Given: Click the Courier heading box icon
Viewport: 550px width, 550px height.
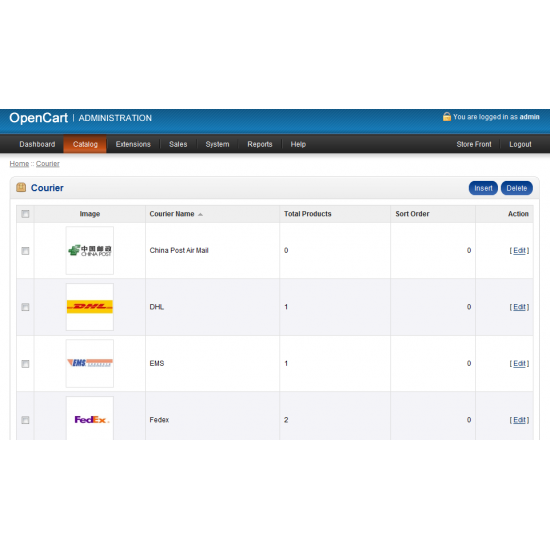Looking at the screenshot, I should pos(21,188).
